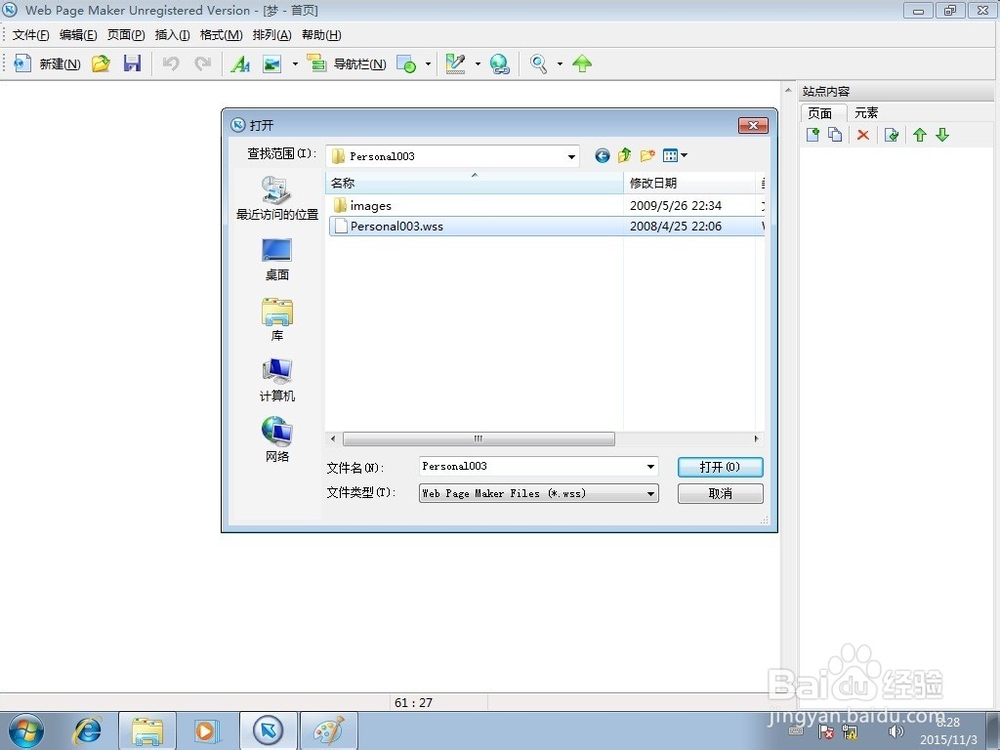The width and height of the screenshot is (1000, 750).
Task: Add new page icon in site panel
Action: coord(812,135)
